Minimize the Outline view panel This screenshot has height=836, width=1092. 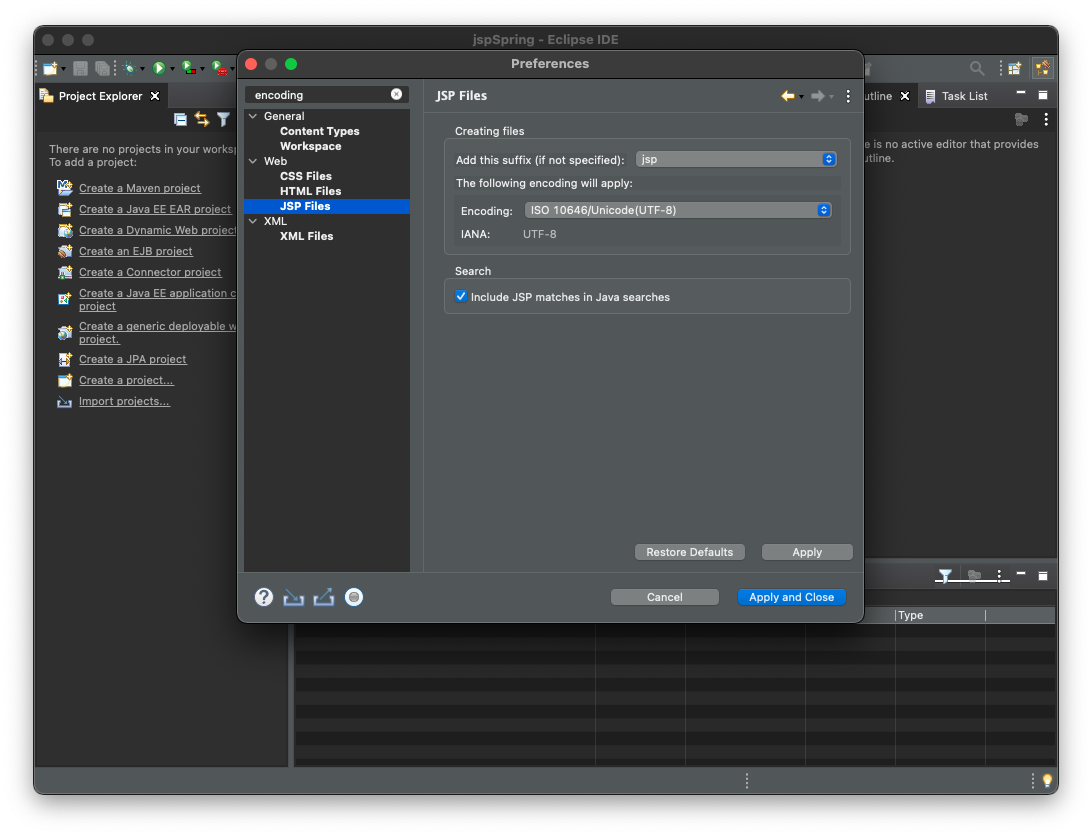click(x=1021, y=93)
